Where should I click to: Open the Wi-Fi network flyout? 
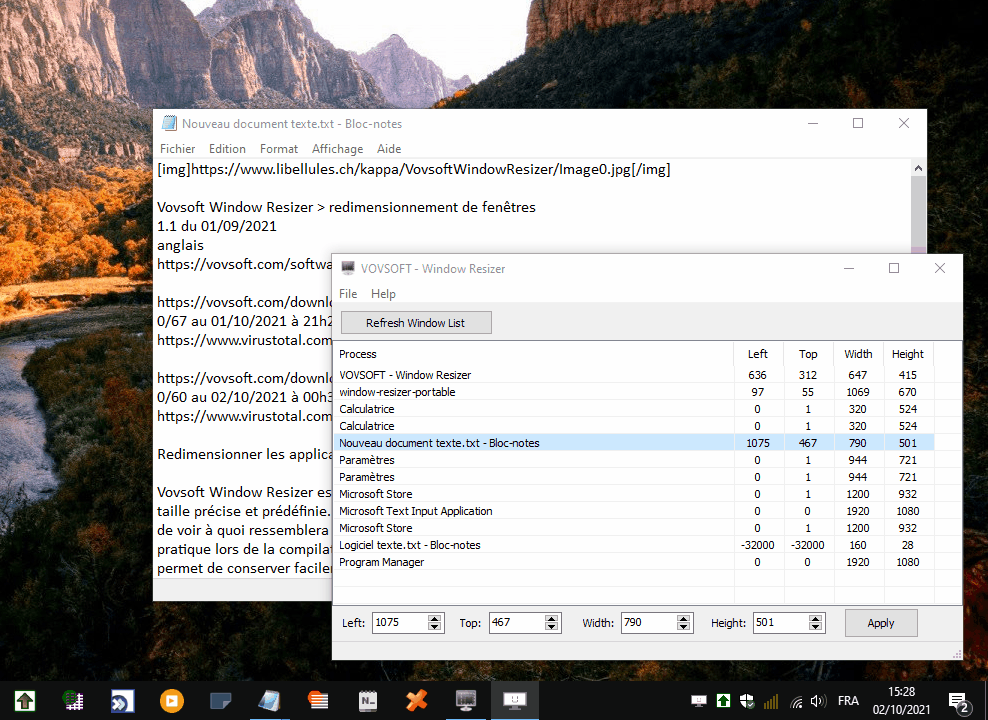coord(796,701)
